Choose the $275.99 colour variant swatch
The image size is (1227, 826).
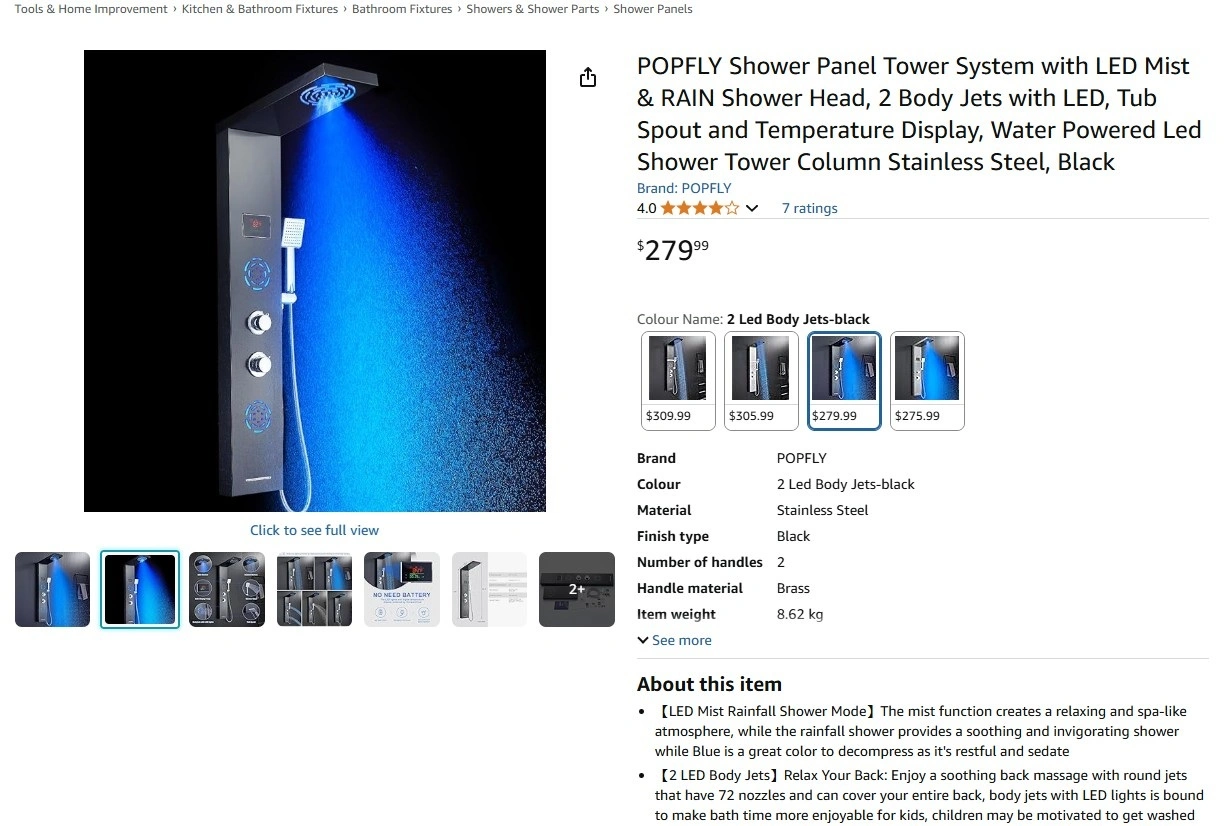pos(927,380)
